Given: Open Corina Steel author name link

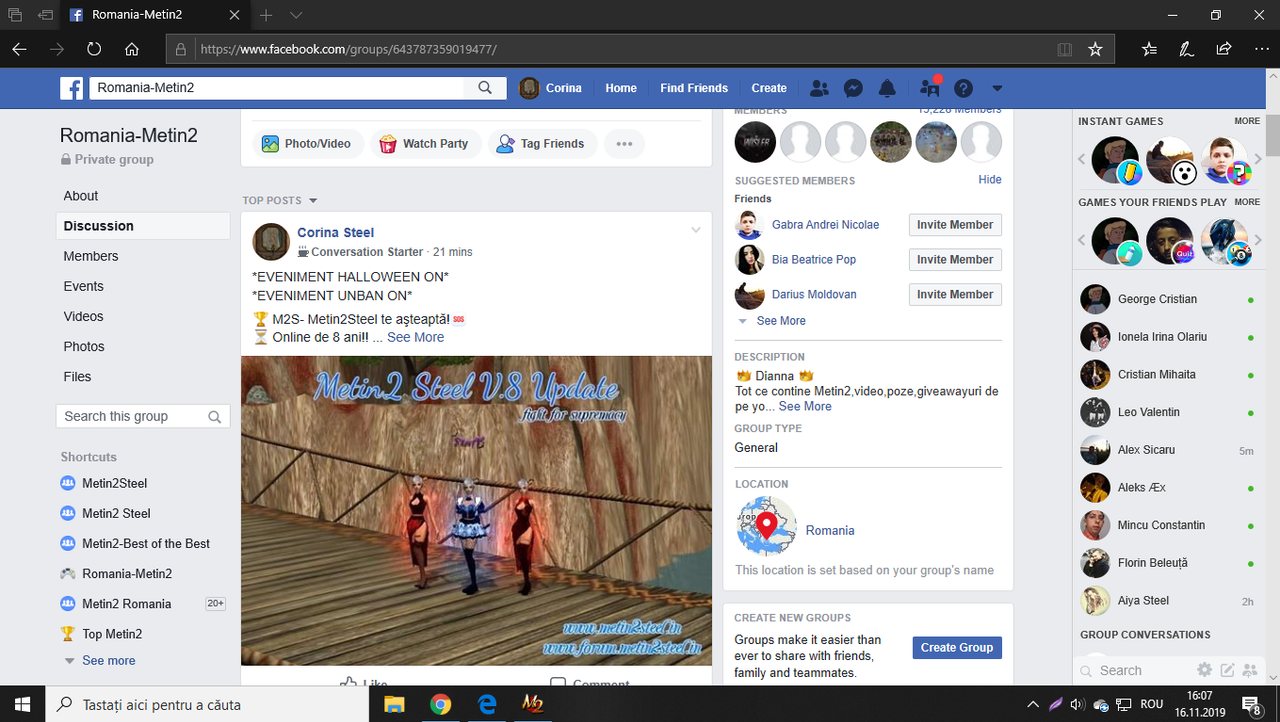Looking at the screenshot, I should (336, 233).
